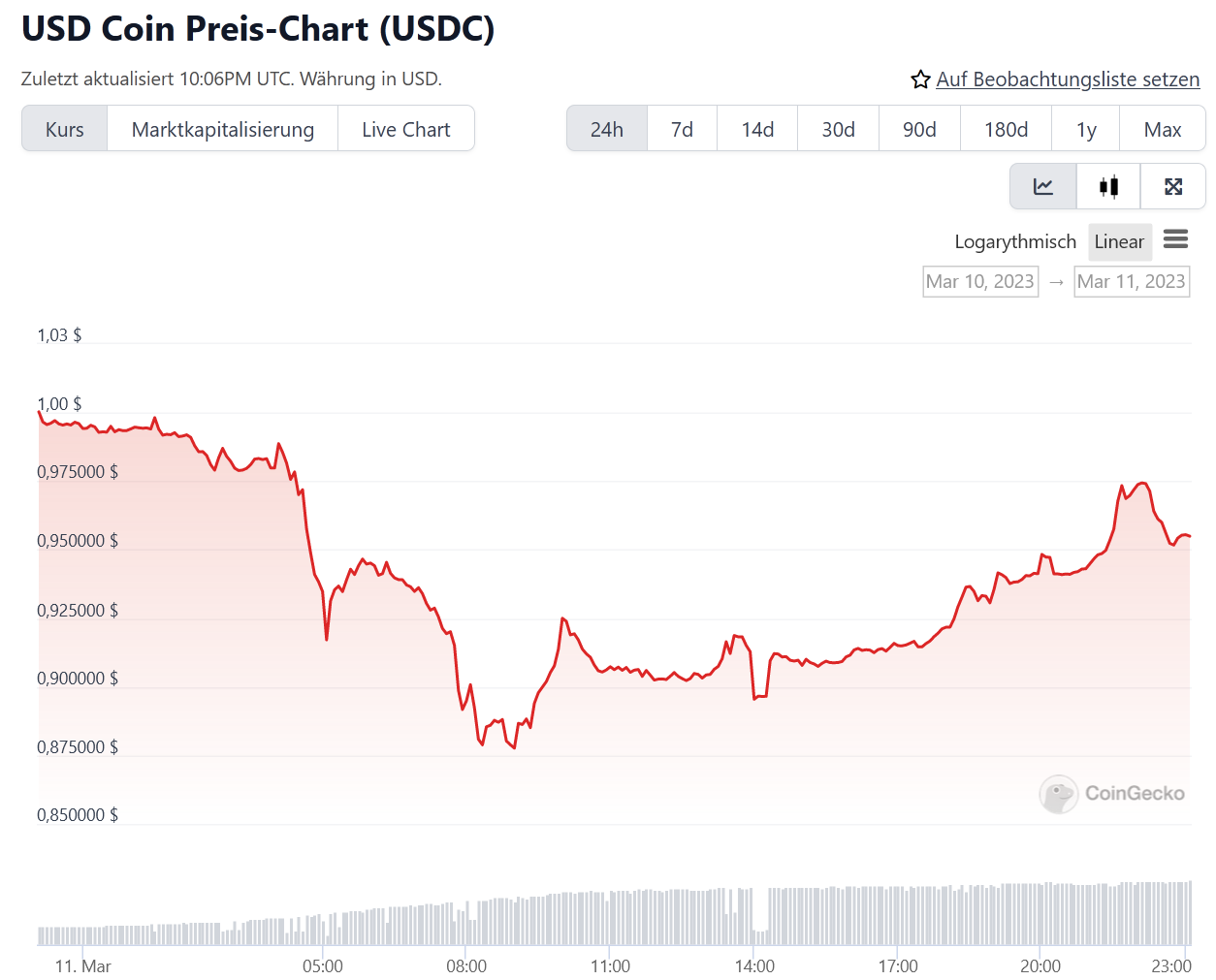Click the CoinGecko logo watermark
Viewport: 1216px width, 980px height.
1112,794
